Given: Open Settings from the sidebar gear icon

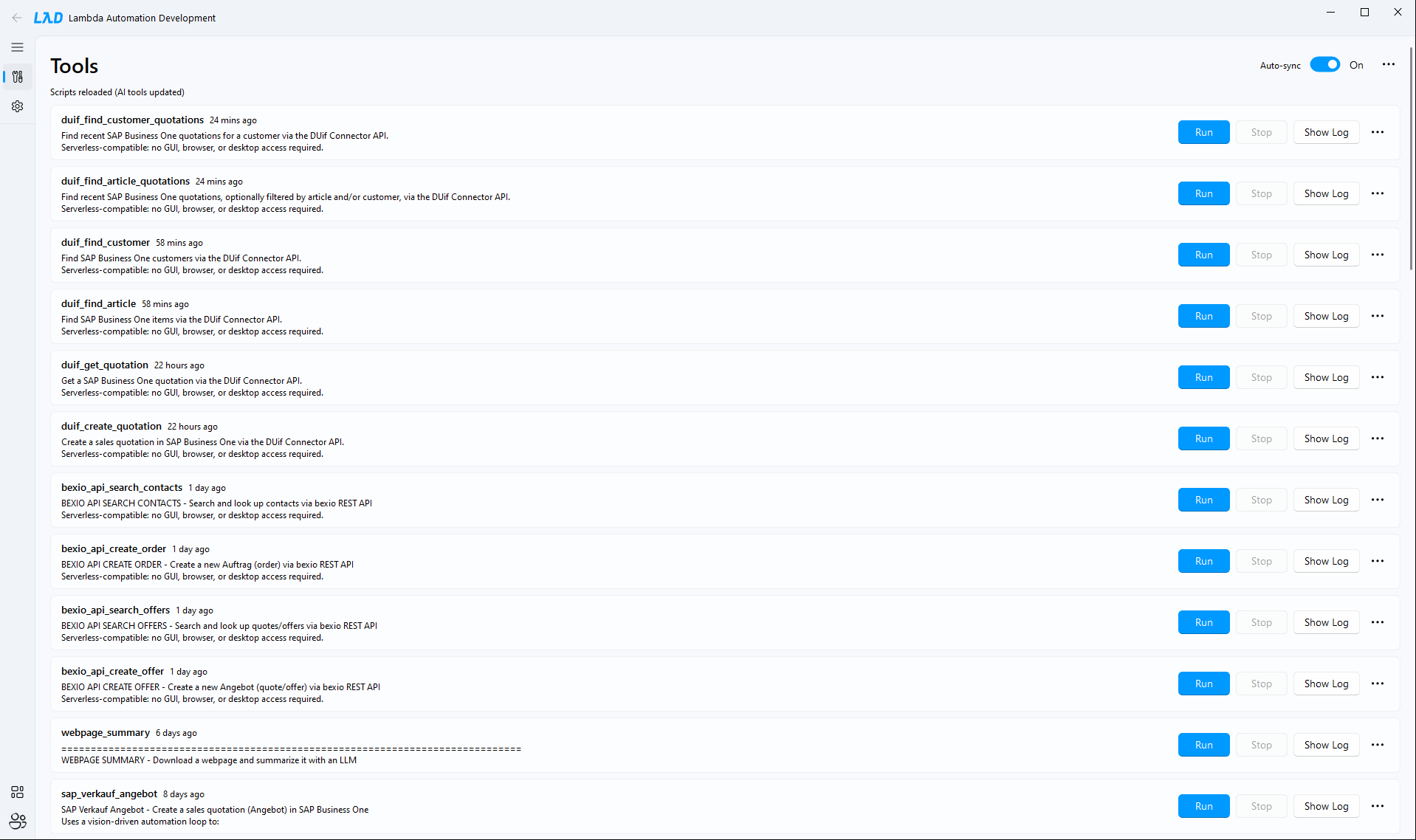Looking at the screenshot, I should point(17,106).
